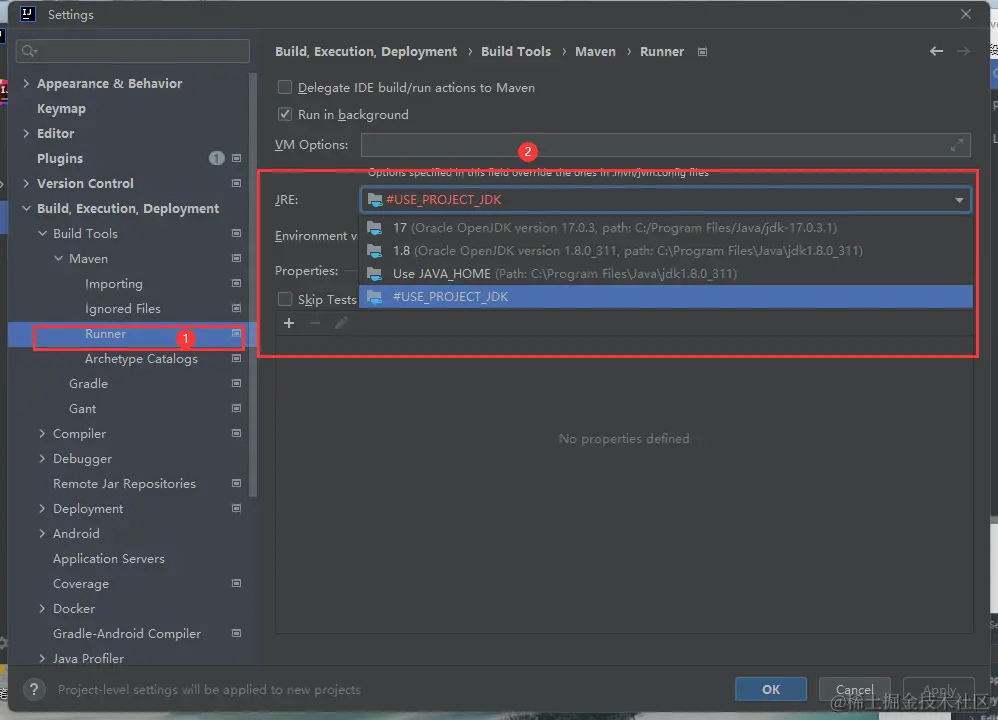Viewport: 998px width, 720px height.
Task: Click the IntelliJ logo in title bar
Action: coord(27,14)
